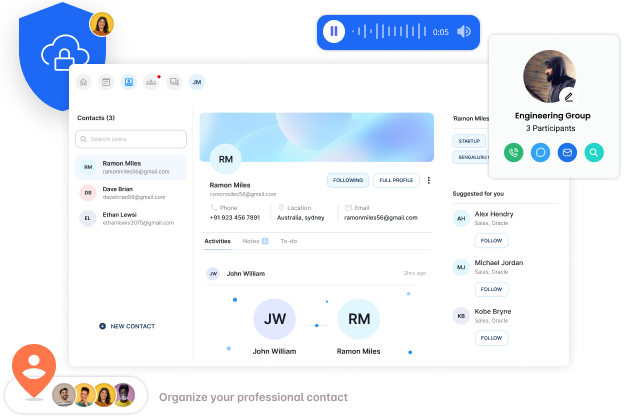Open the Contacts icon in top navigation
Image resolution: width=634 pixels, height=420 pixels.
(x=128, y=82)
